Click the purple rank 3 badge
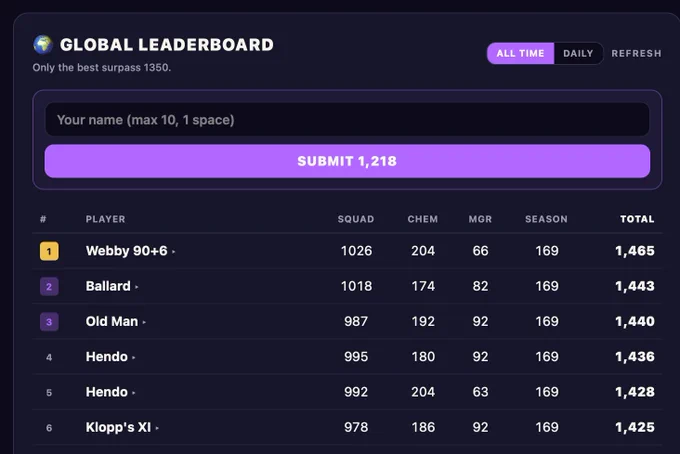 click(49, 322)
